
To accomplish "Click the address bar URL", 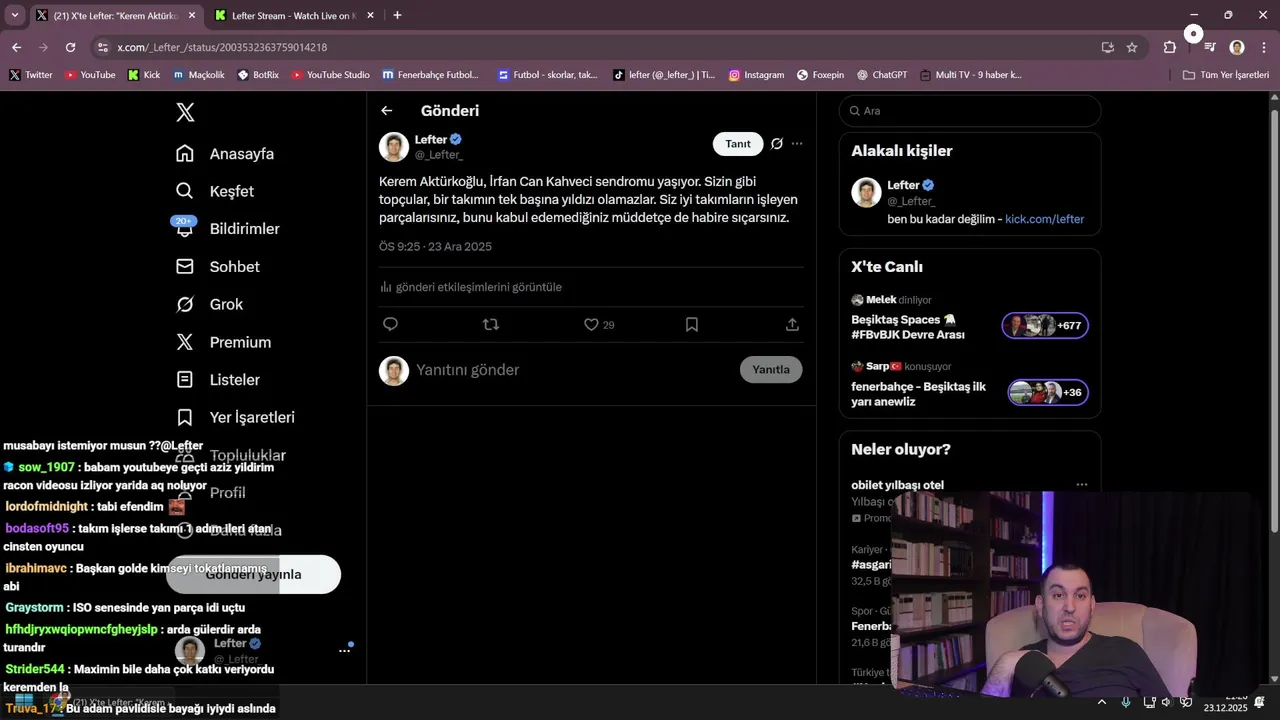I will tap(222, 47).
